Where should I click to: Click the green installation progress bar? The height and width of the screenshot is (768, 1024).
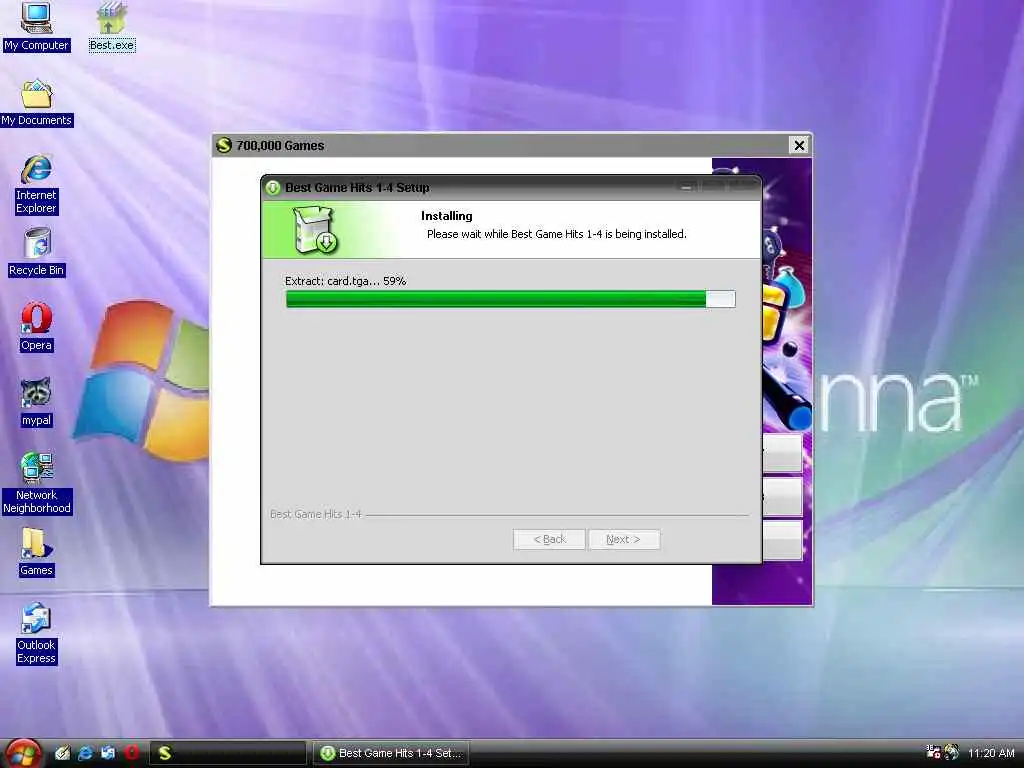[x=511, y=299]
